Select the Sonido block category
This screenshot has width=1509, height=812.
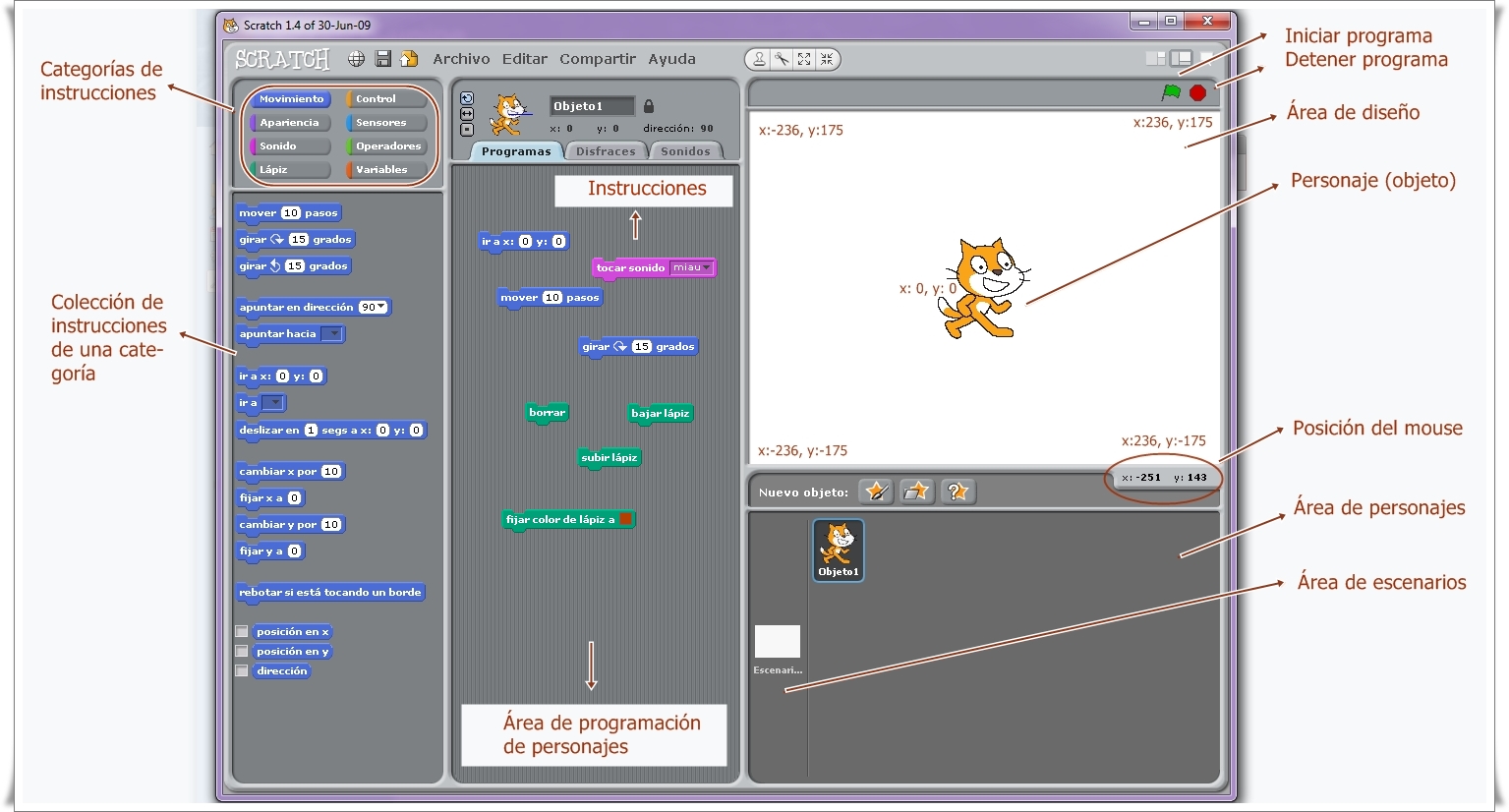tap(290, 146)
